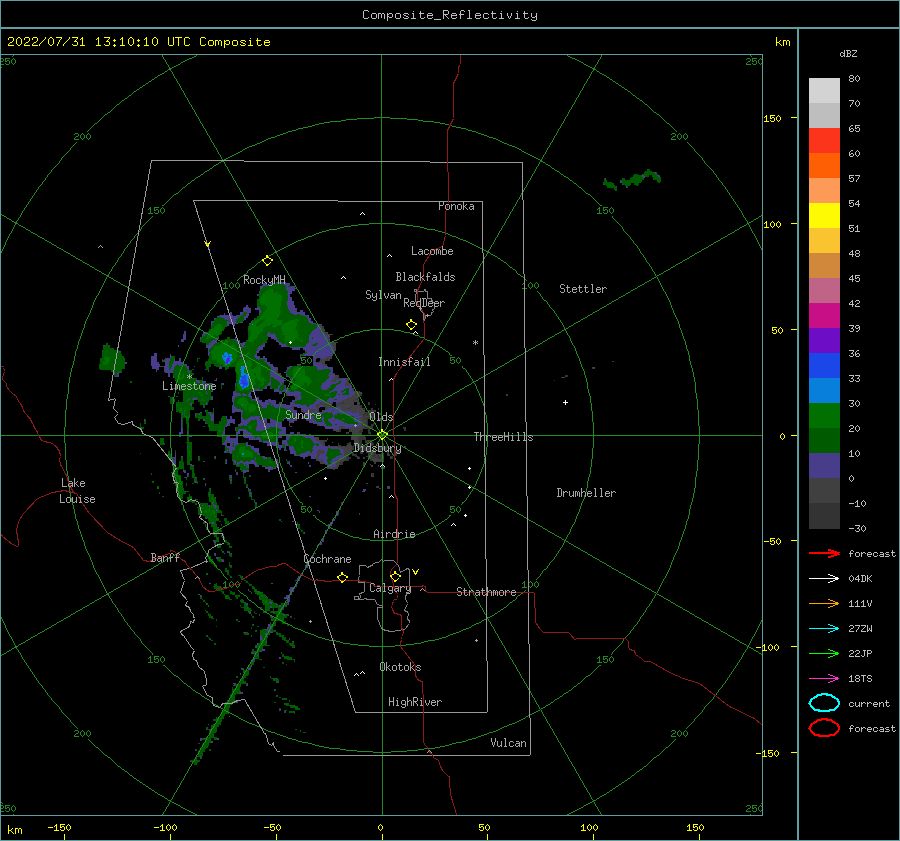Click the 80 dBZ value at legend top
This screenshot has width=900, height=841.
click(x=854, y=79)
